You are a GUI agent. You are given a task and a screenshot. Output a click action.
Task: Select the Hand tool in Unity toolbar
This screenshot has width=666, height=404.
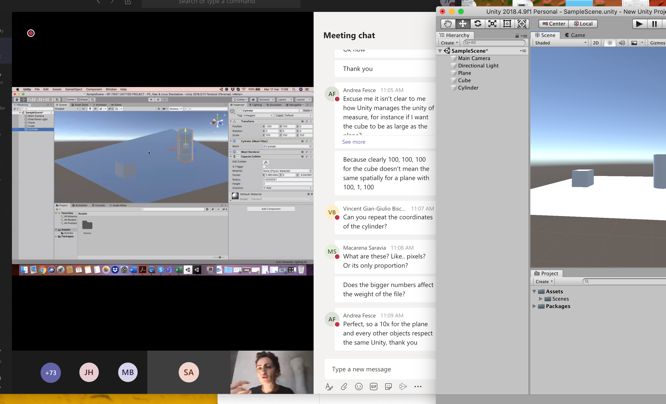(x=448, y=24)
